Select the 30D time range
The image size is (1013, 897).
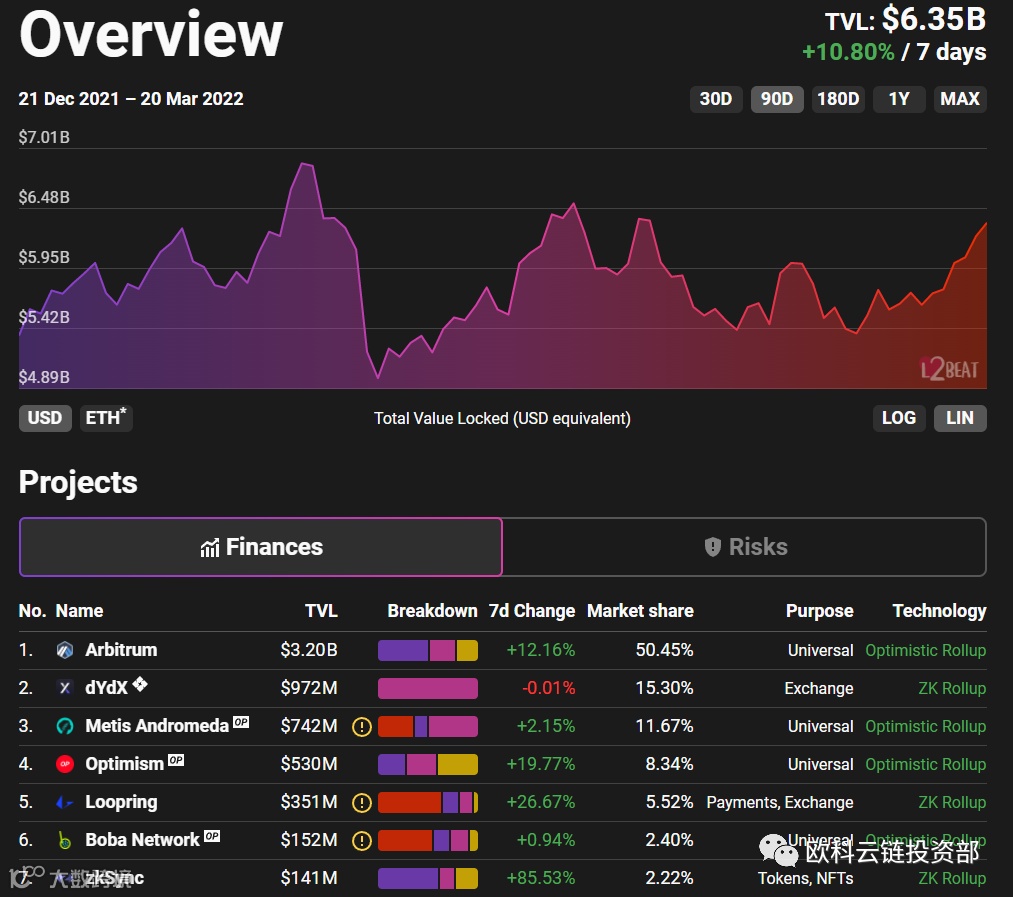716,99
